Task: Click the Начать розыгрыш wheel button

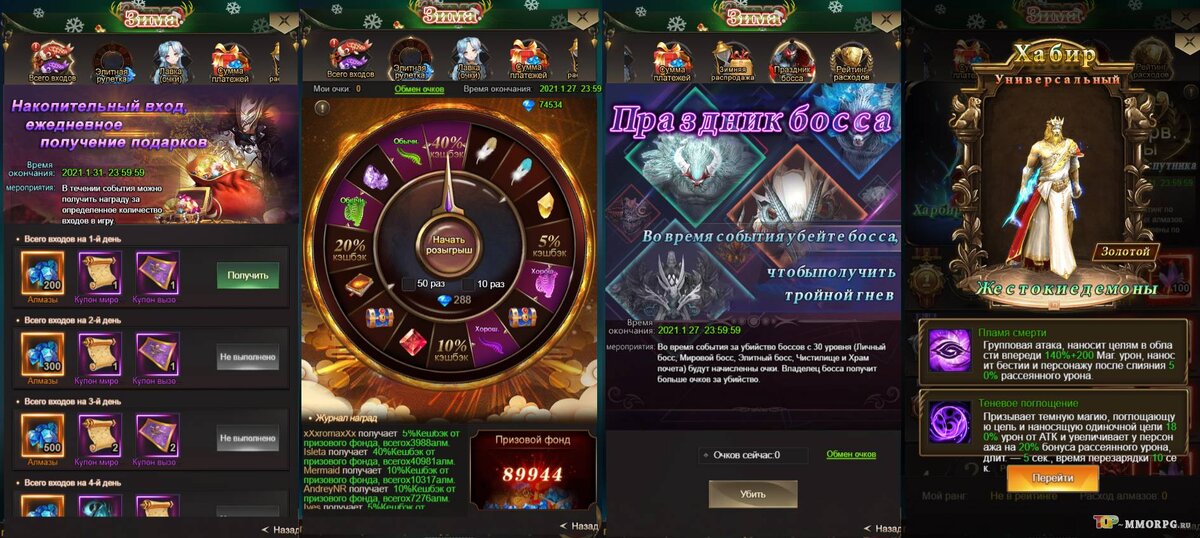Action: 449,245
